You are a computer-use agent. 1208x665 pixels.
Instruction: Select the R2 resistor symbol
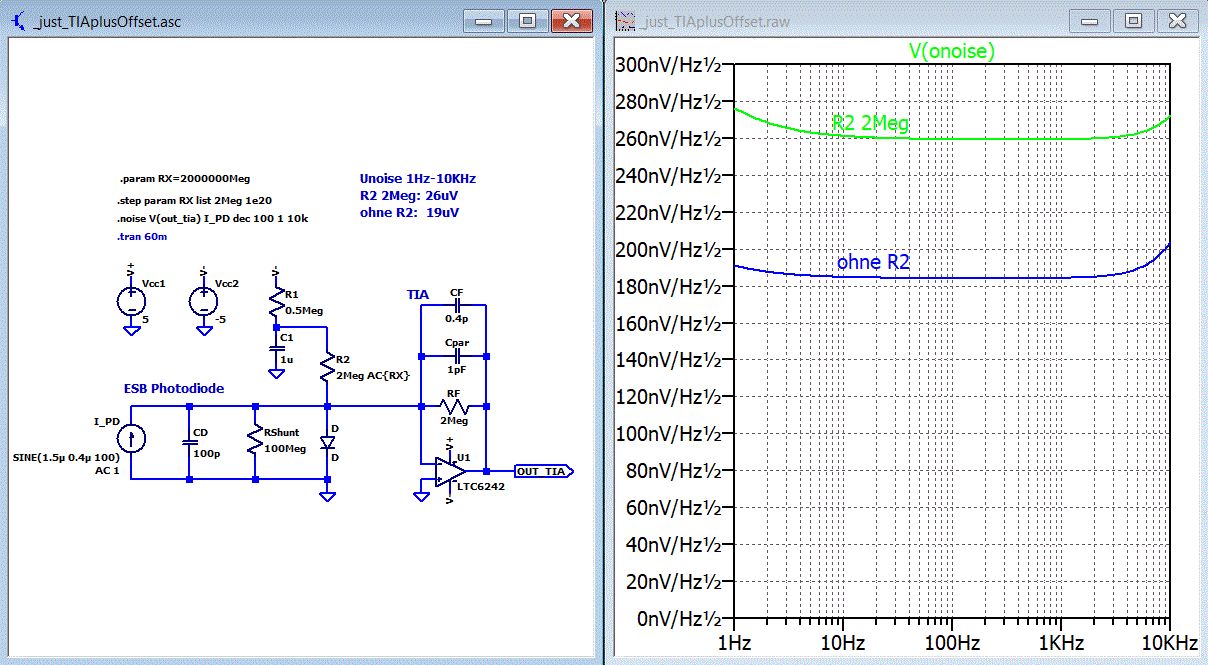[327, 369]
